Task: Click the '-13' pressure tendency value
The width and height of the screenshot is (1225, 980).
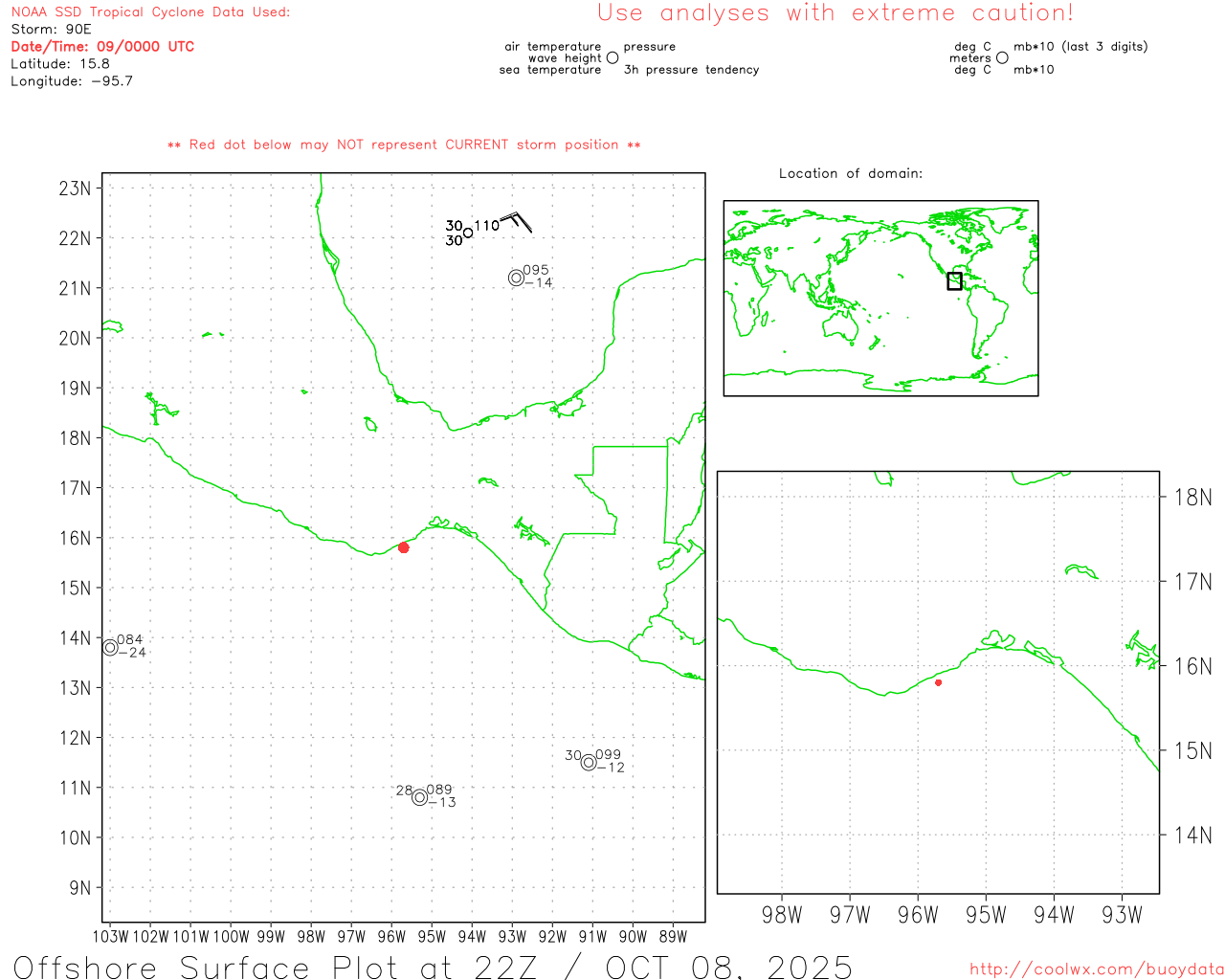Action: tap(442, 802)
